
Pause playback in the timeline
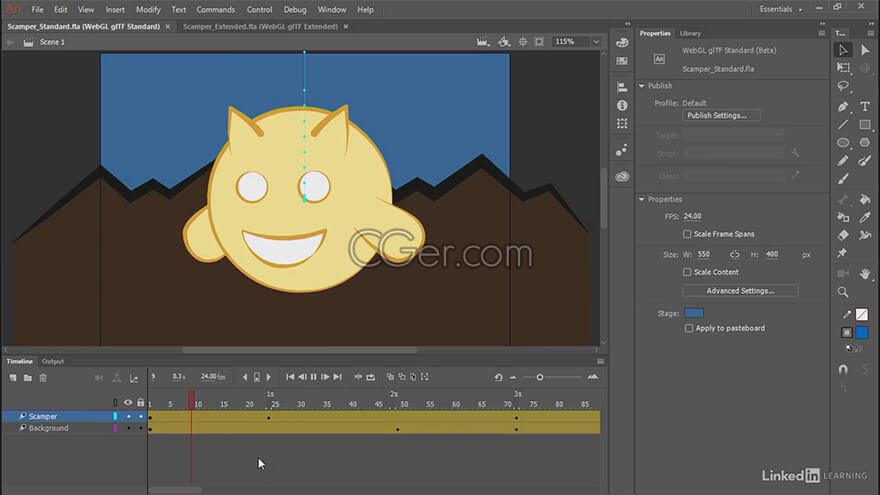[x=314, y=377]
